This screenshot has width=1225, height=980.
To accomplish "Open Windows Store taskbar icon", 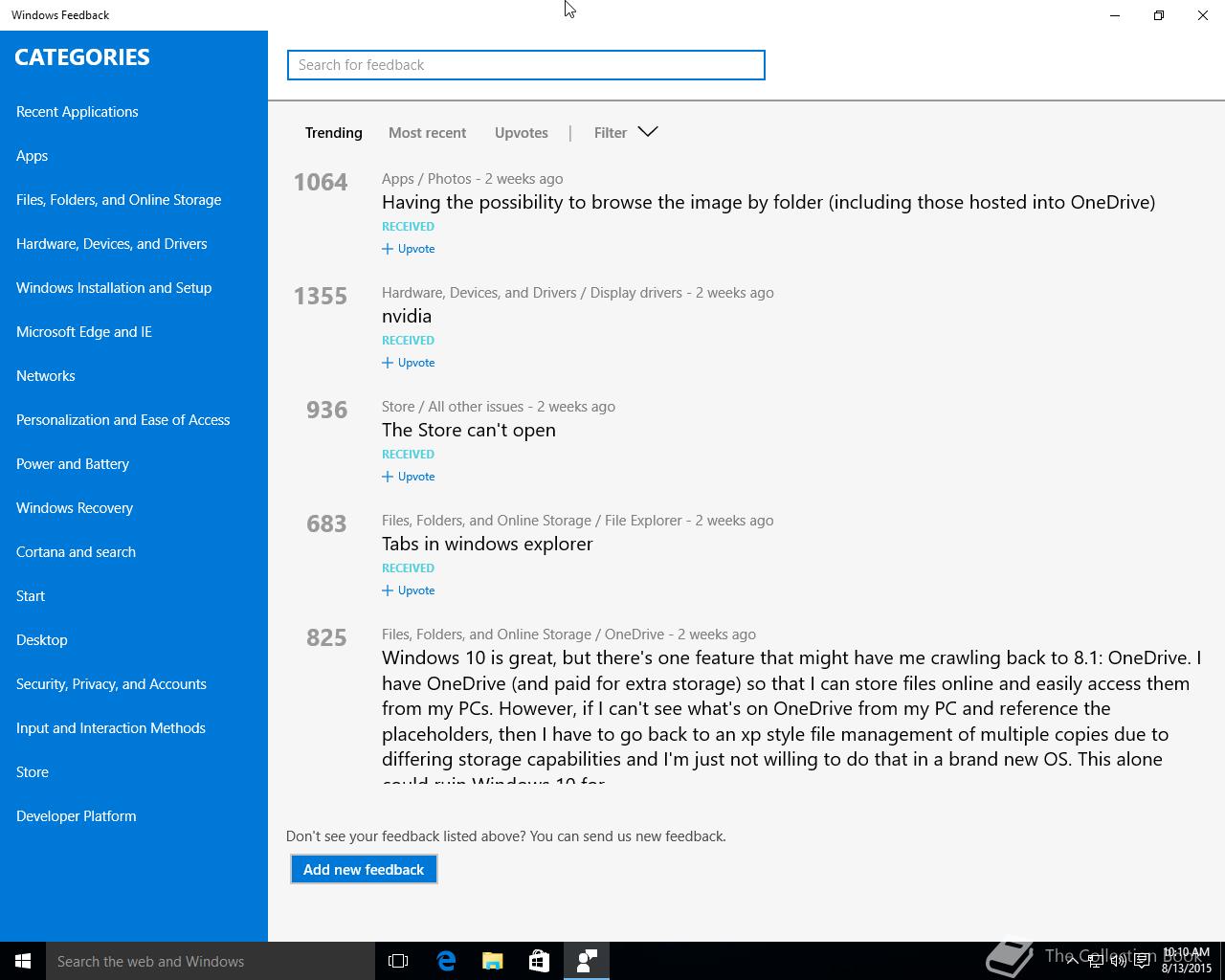I will [x=540, y=961].
